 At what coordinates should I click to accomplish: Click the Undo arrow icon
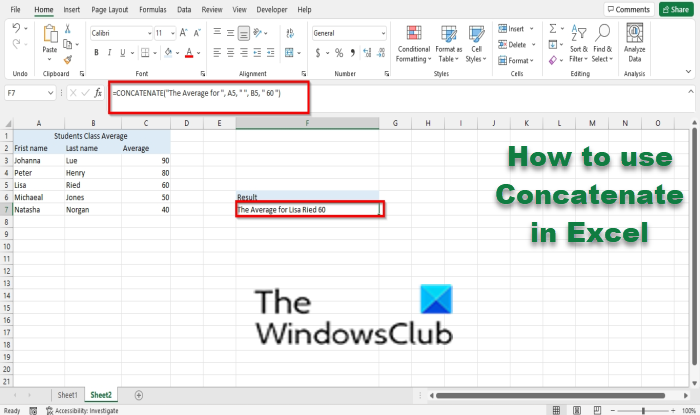click(17, 28)
